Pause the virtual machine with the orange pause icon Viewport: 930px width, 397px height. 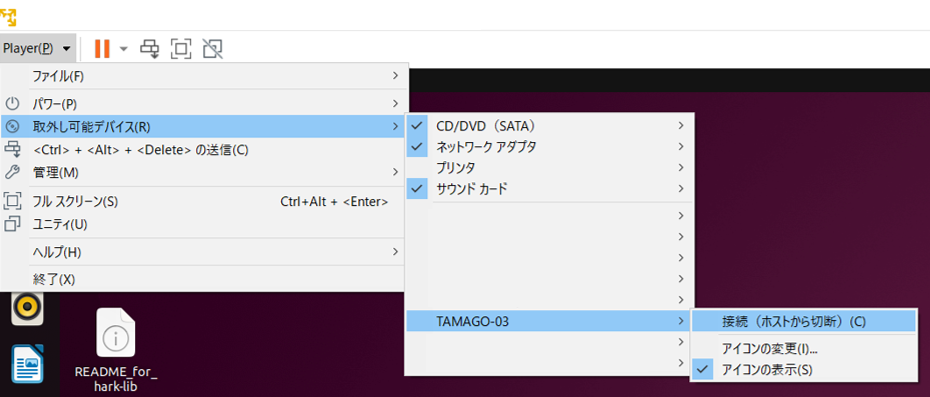click(102, 49)
